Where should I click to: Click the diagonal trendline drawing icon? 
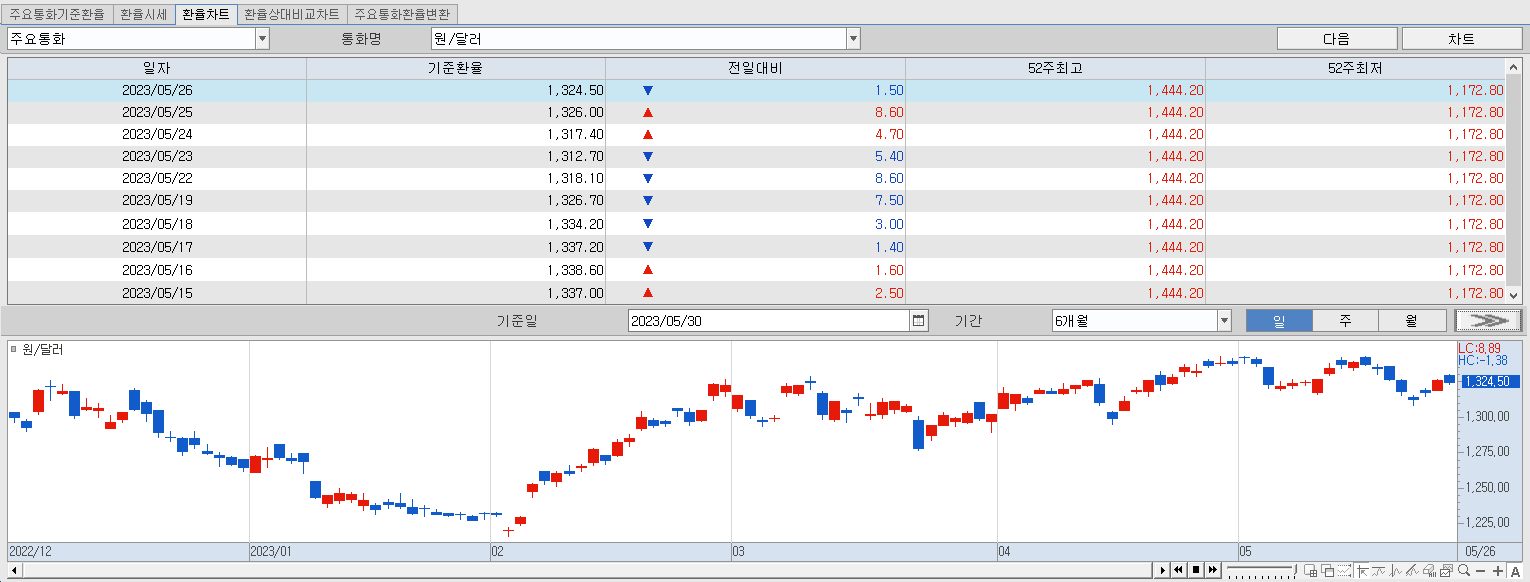pyautogui.click(x=1413, y=570)
